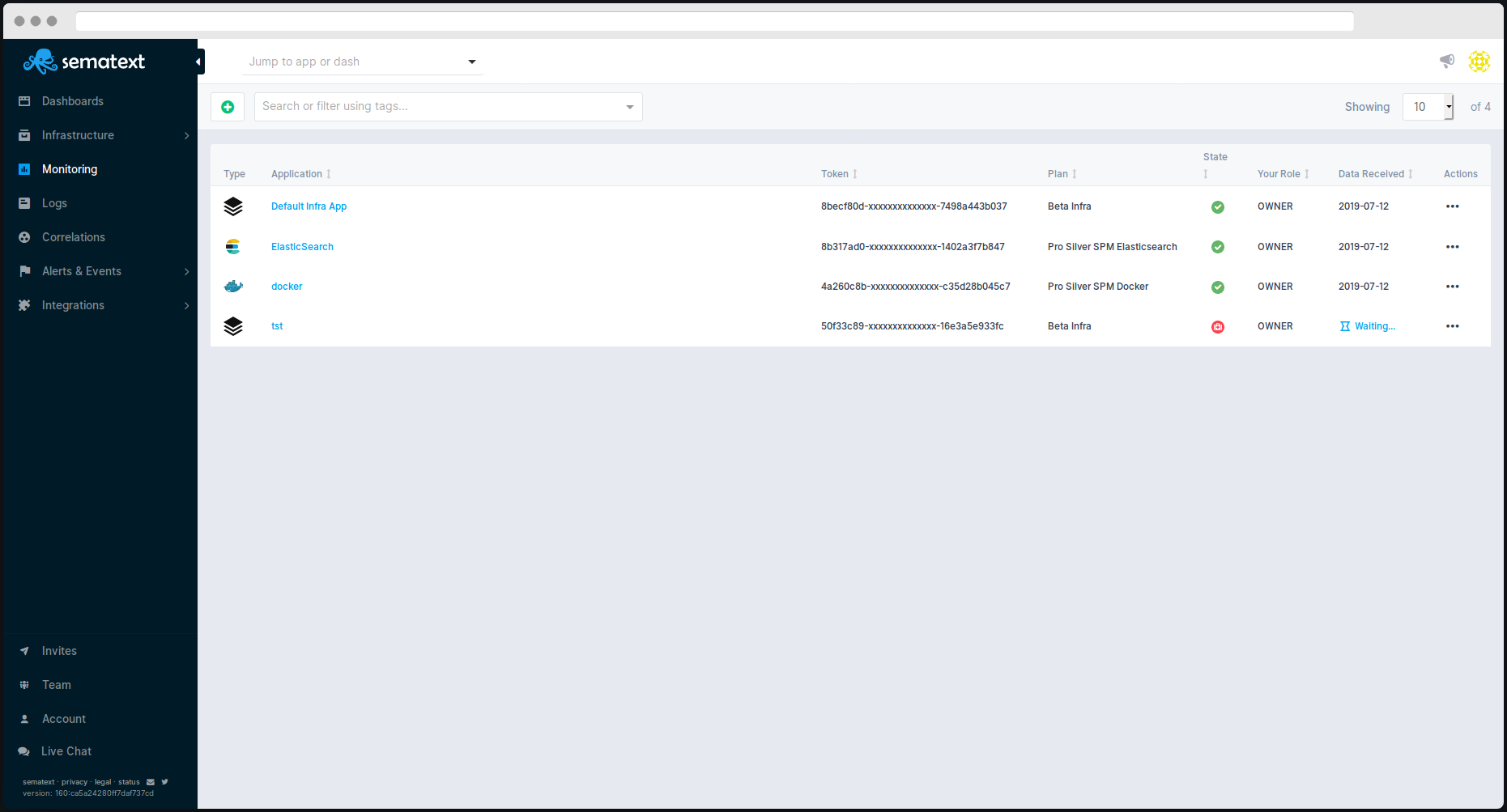Click the Default Infra App type icon

click(x=233, y=206)
